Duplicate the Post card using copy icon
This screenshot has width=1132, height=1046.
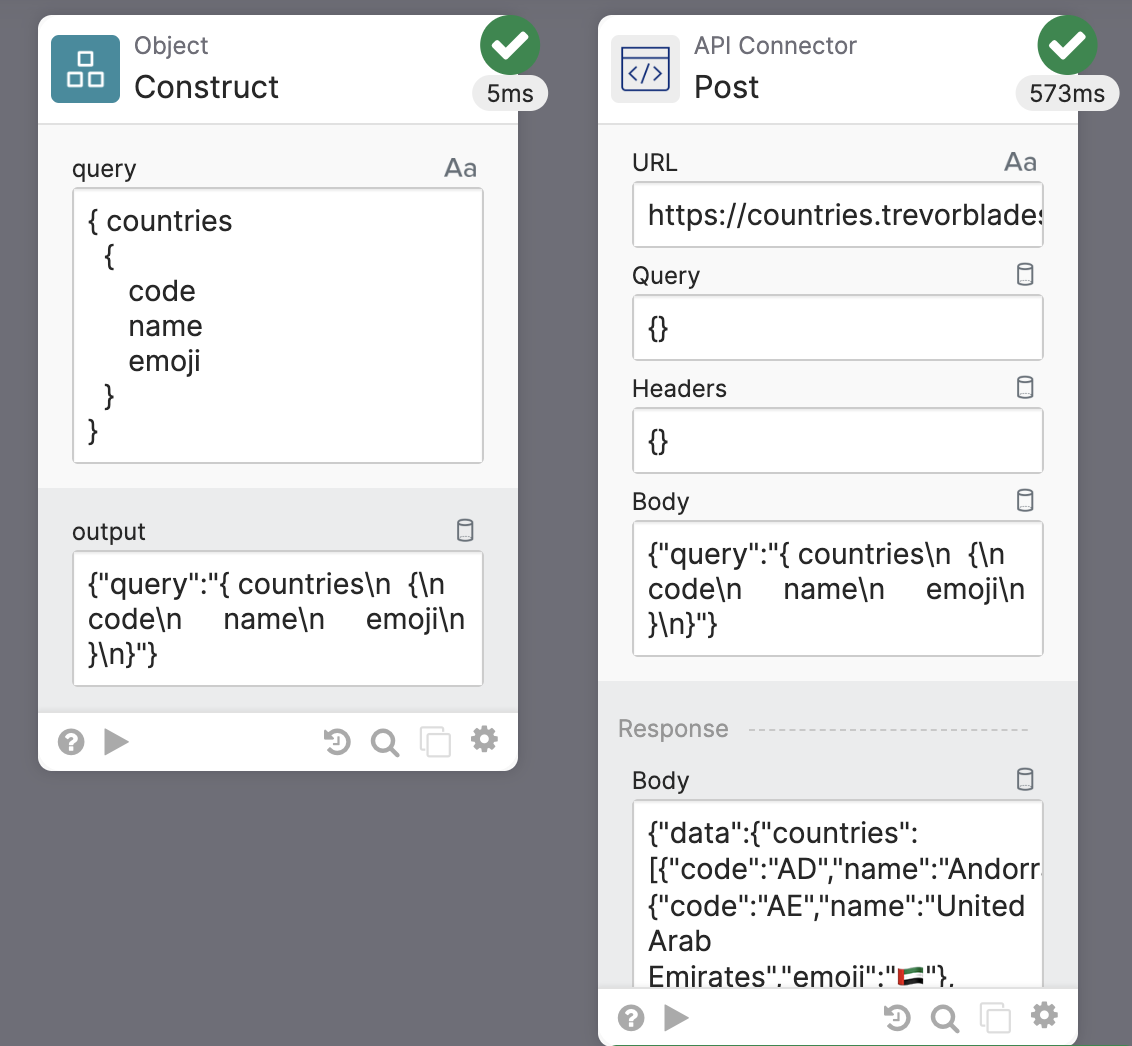[994, 1018]
